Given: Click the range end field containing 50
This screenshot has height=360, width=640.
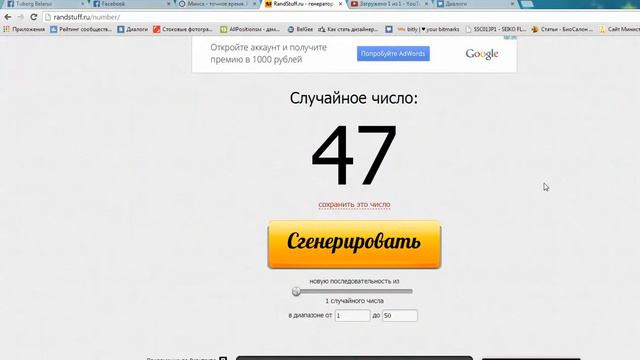Looking at the screenshot, I should [x=400, y=316].
